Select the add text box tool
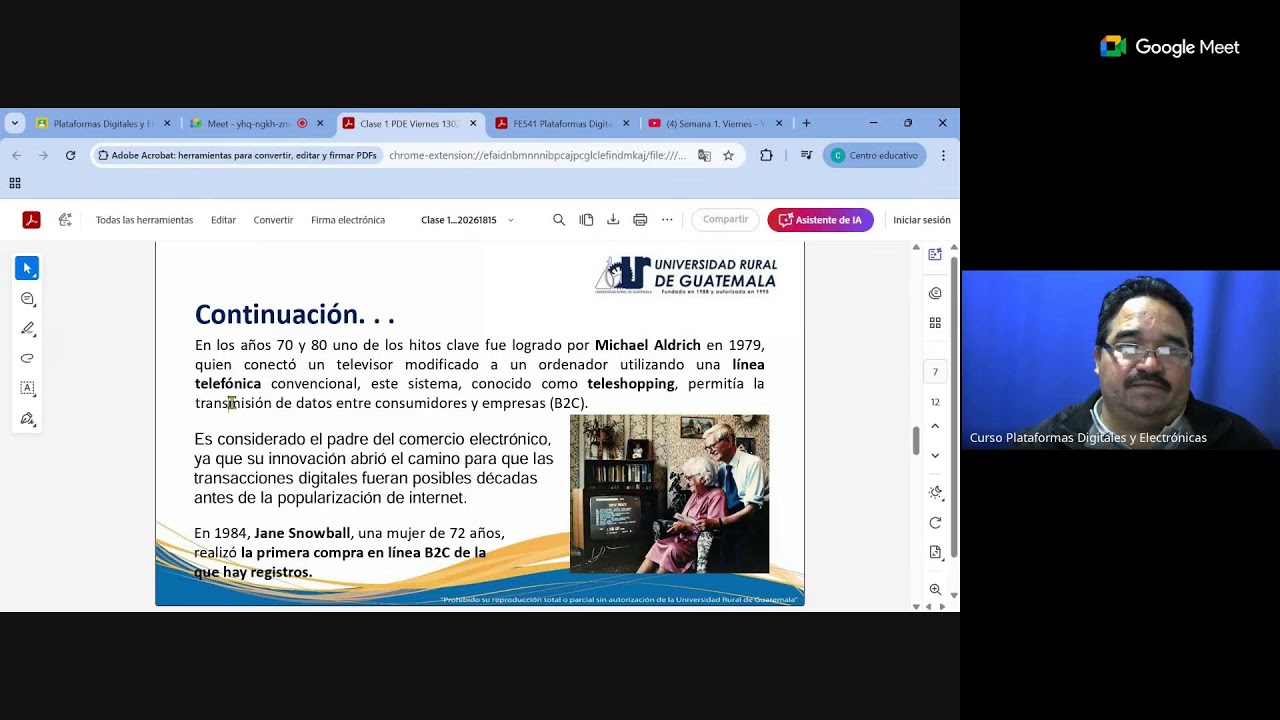Viewport: 1280px width, 720px height. coord(27,388)
